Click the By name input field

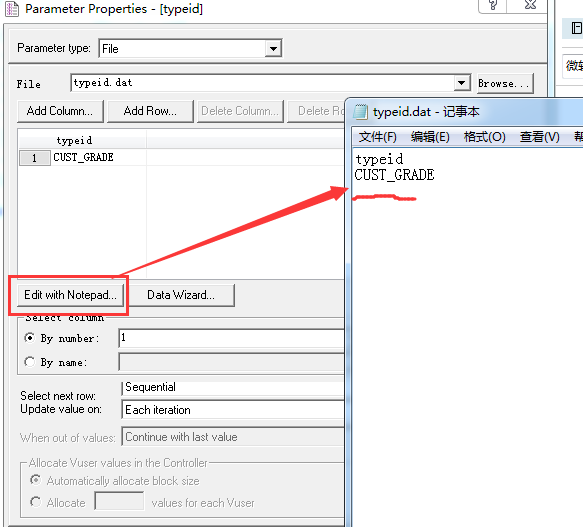tap(231, 362)
